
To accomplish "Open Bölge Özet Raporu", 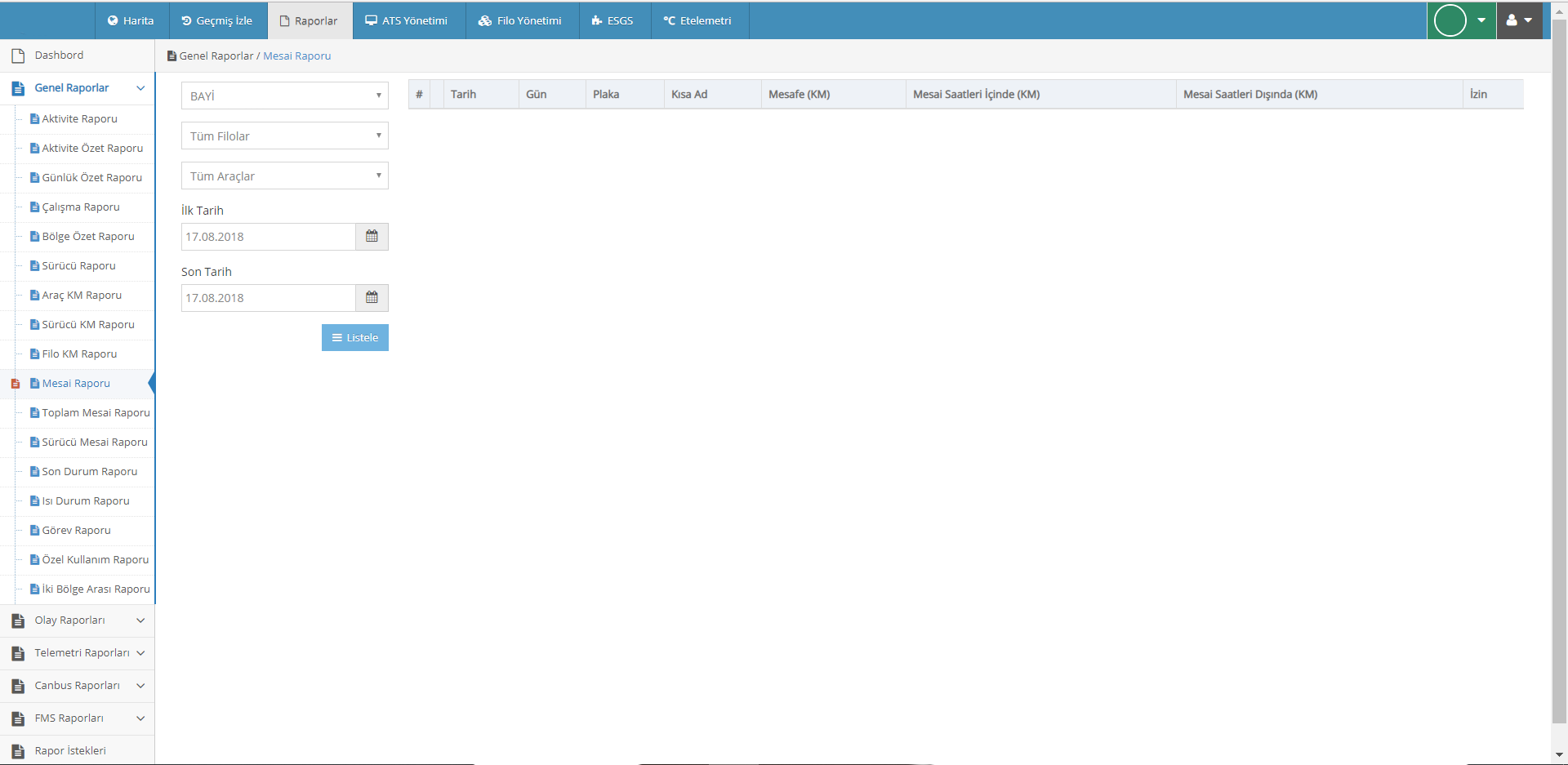I will point(87,236).
